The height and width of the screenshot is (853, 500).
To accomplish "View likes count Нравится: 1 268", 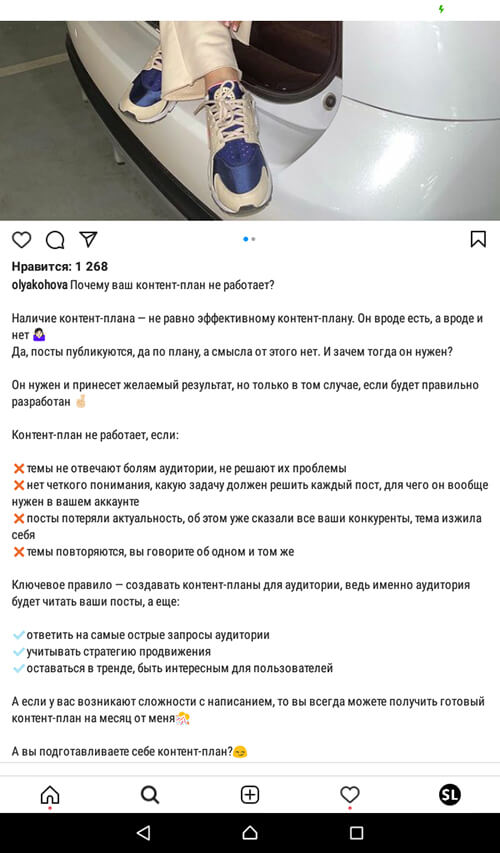I will point(60,267).
